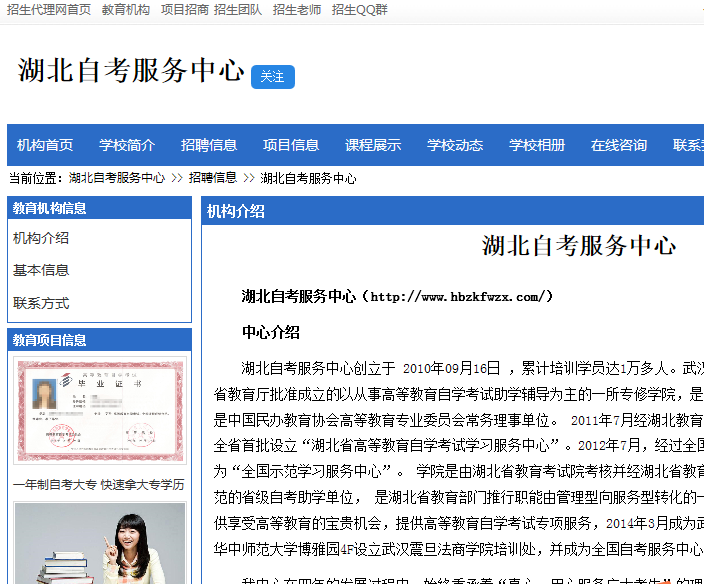Screen dimensions: 704x584
Task: Click 联系方式 in left sidebar
Action: pyautogui.click(x=41, y=303)
